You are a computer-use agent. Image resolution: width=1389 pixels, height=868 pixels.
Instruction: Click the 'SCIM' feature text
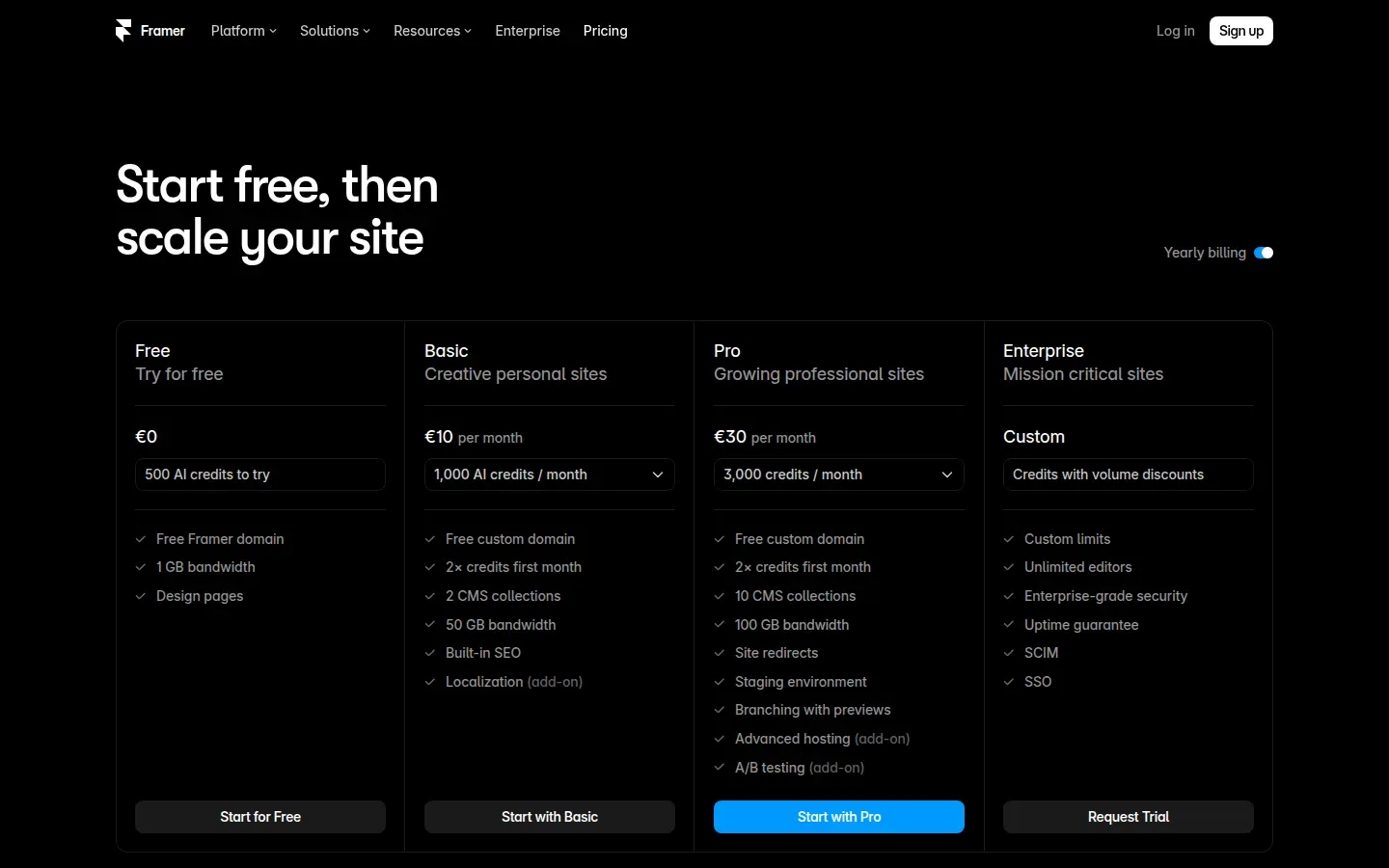pyautogui.click(x=1041, y=653)
